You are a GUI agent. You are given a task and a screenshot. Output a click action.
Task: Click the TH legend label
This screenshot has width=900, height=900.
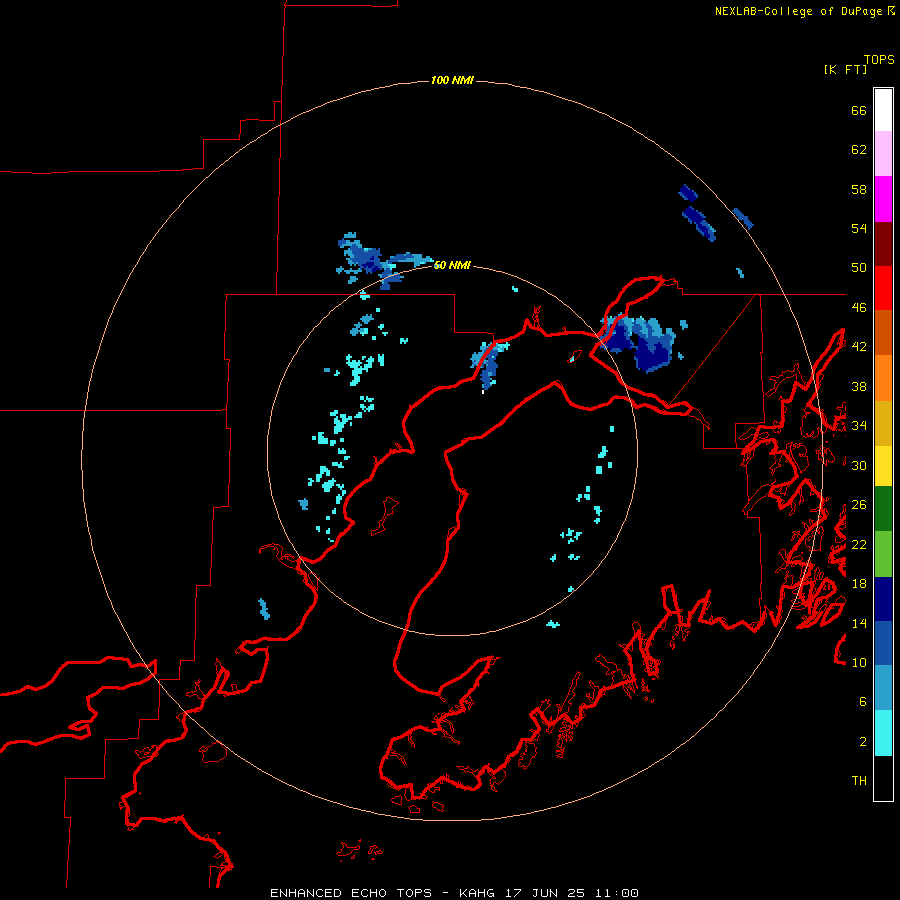coord(859,781)
